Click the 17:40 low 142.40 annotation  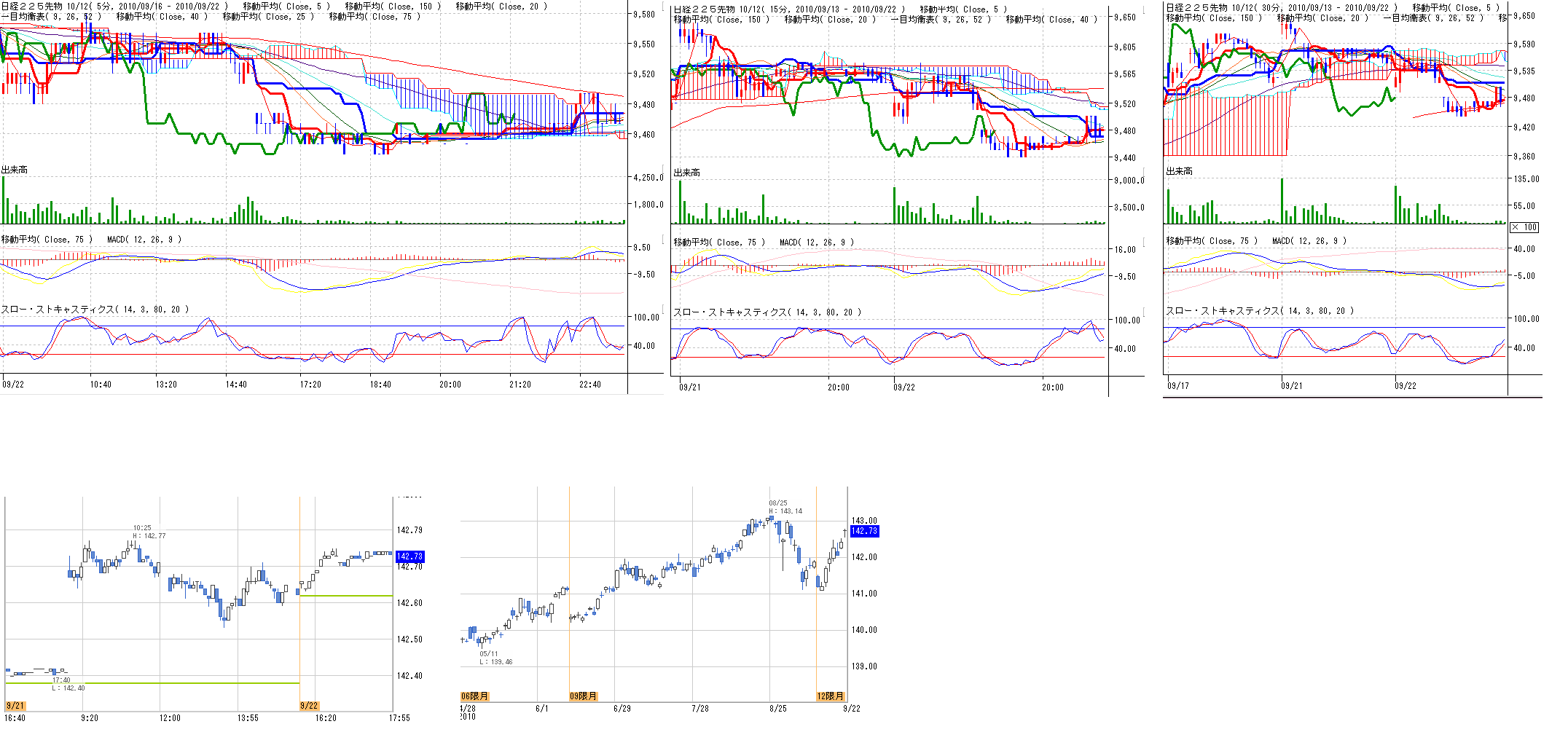pos(67,684)
